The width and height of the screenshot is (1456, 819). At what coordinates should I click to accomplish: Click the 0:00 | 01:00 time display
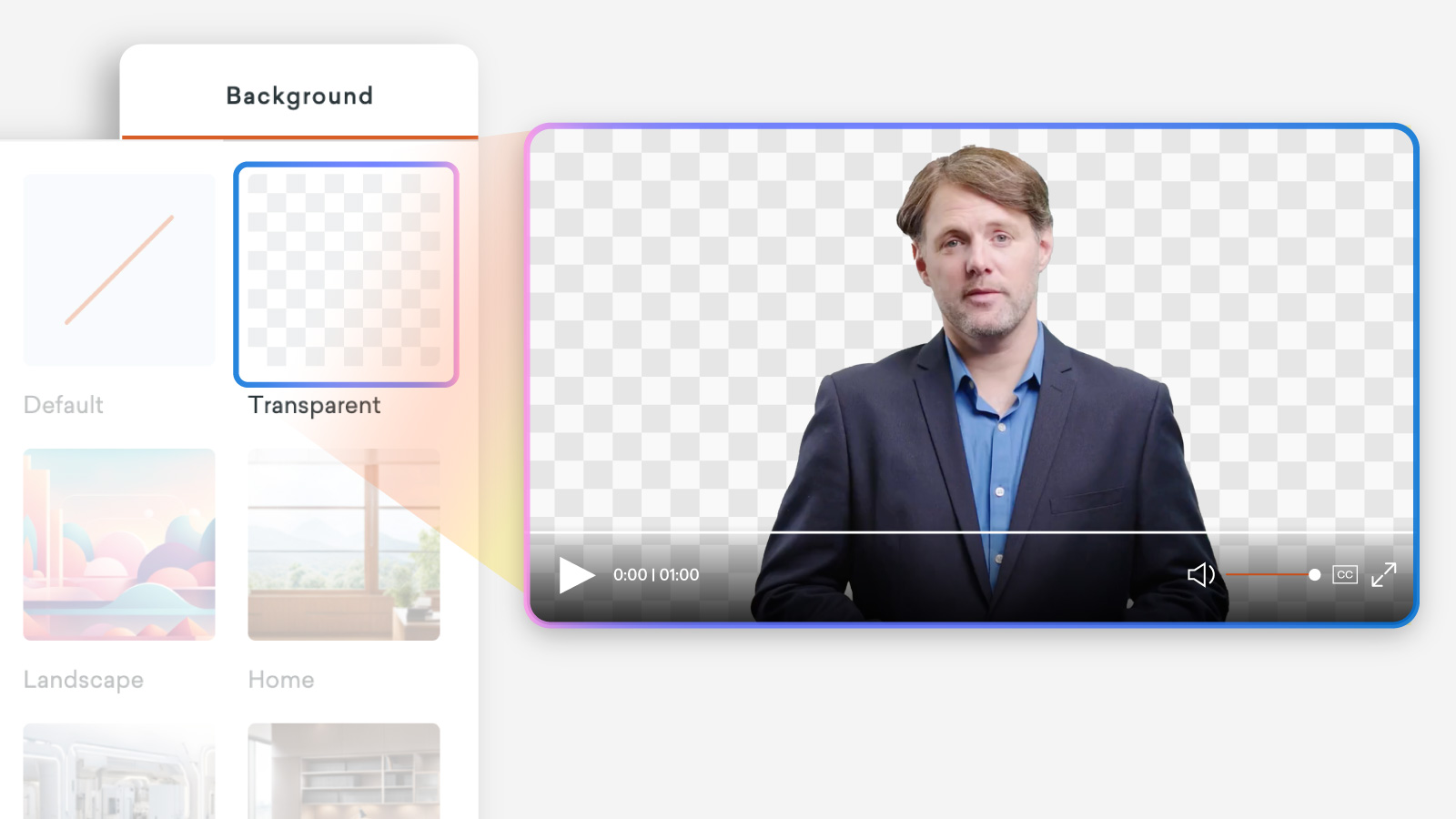point(656,575)
